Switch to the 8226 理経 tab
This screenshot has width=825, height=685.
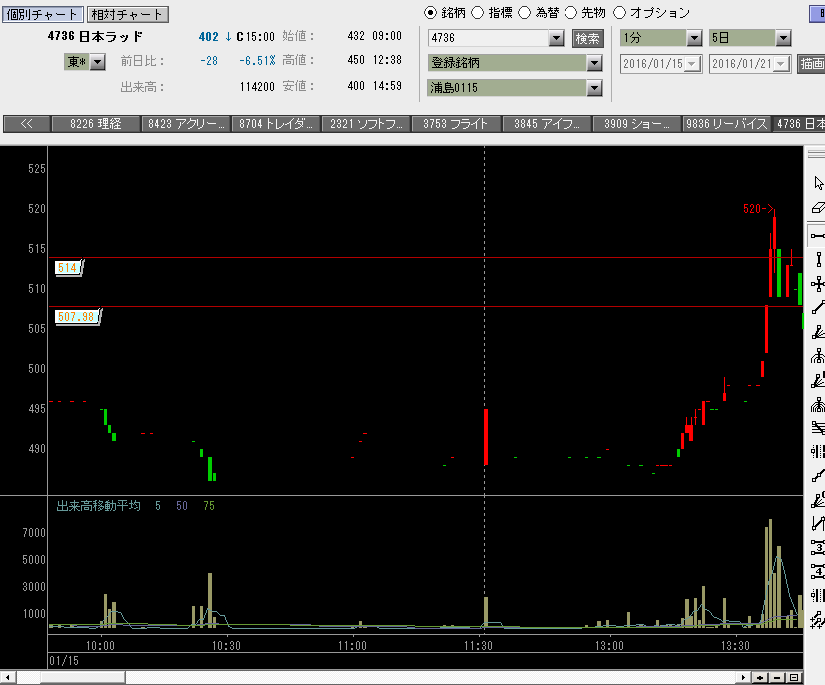[96, 124]
